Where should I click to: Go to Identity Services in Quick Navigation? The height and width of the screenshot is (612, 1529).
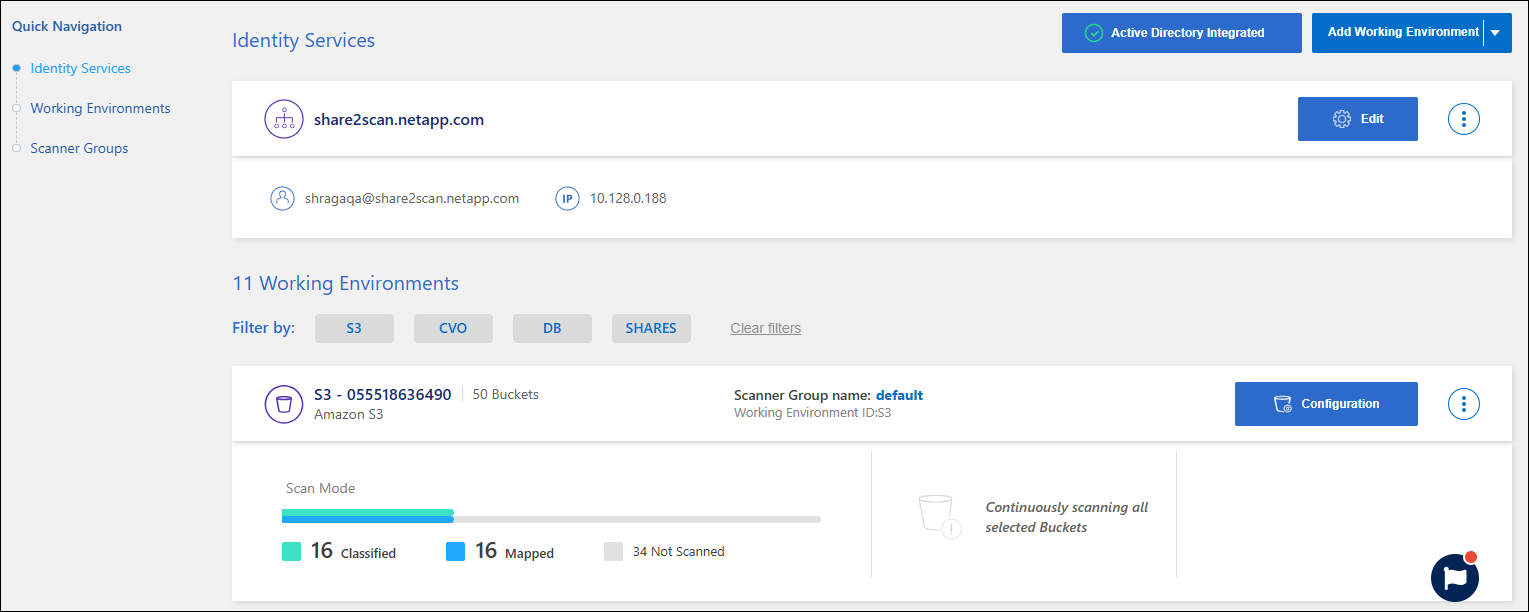tap(80, 69)
